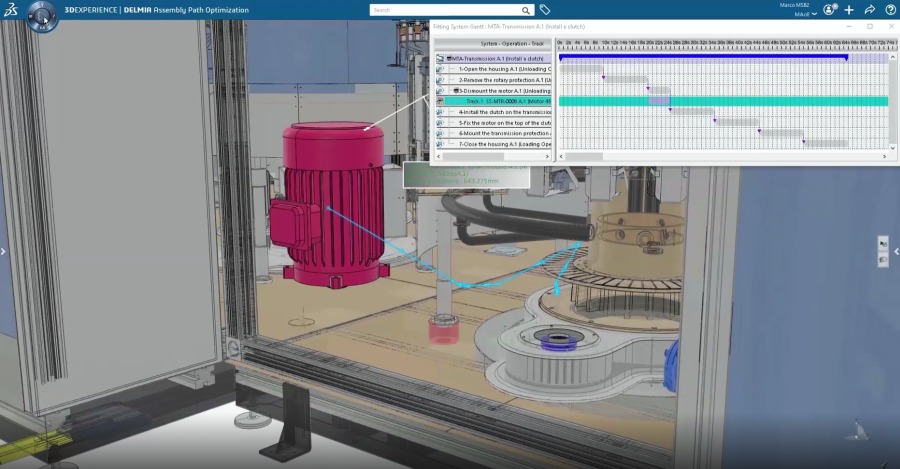Toggle icon for 4-Install the clutch row
Screen dimensions: 900x469
click(x=440, y=112)
